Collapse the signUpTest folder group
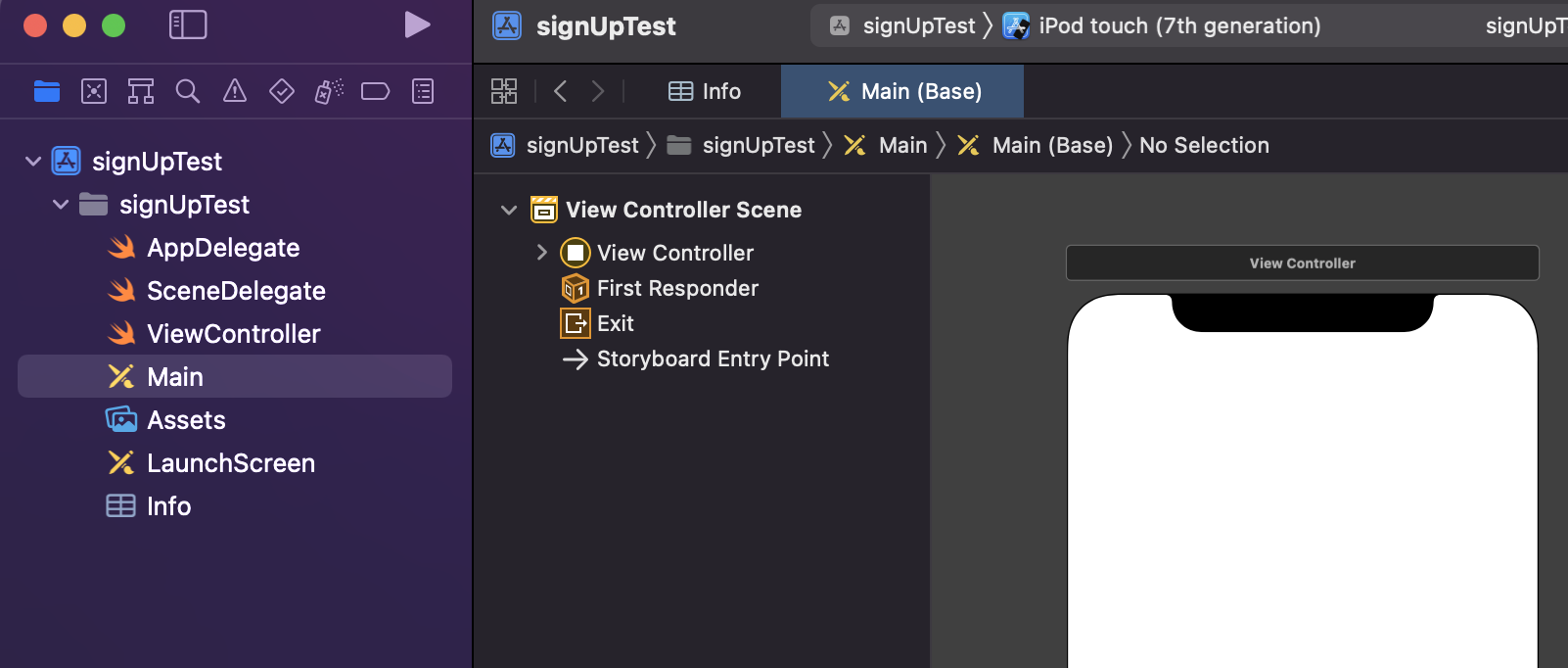The image size is (1568, 668). point(61,204)
